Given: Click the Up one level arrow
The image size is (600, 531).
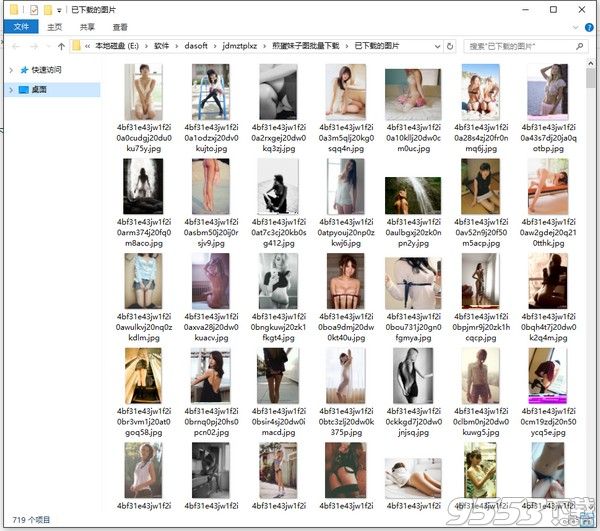Looking at the screenshot, I should pyautogui.click(x=62, y=46).
